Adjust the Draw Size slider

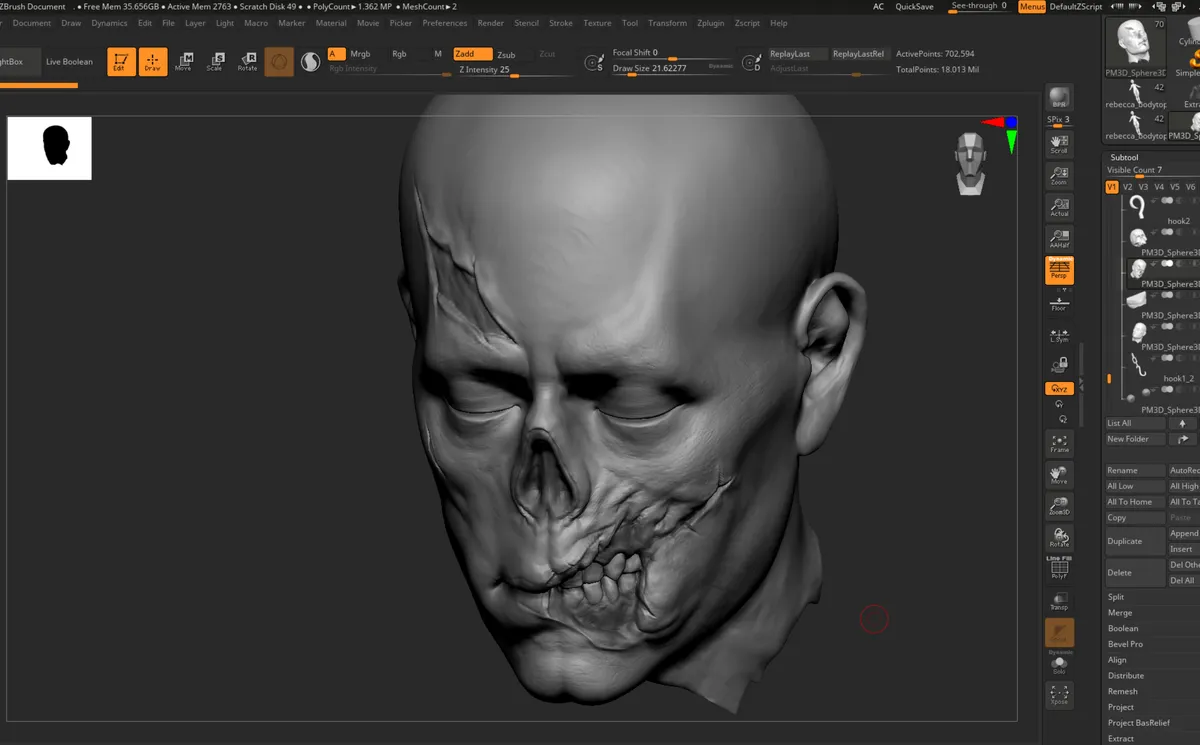click(672, 68)
